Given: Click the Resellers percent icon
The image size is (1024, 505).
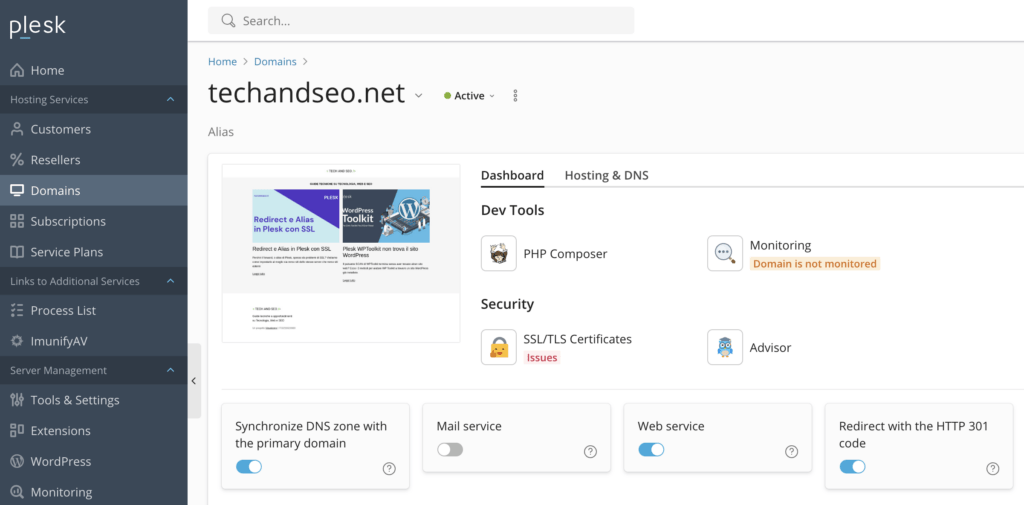Looking at the screenshot, I should pos(18,160).
